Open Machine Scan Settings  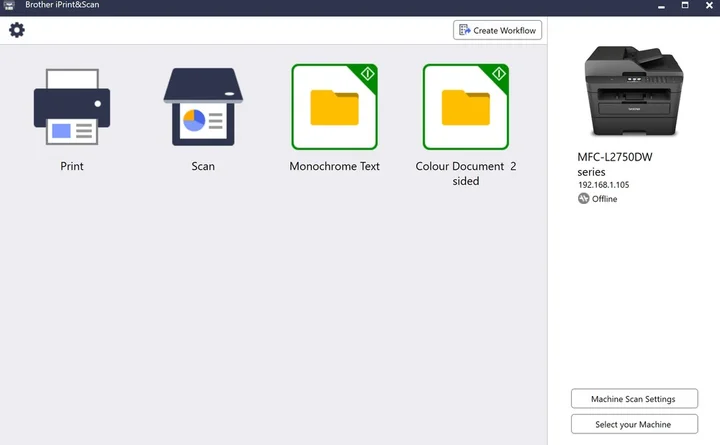tap(634, 399)
